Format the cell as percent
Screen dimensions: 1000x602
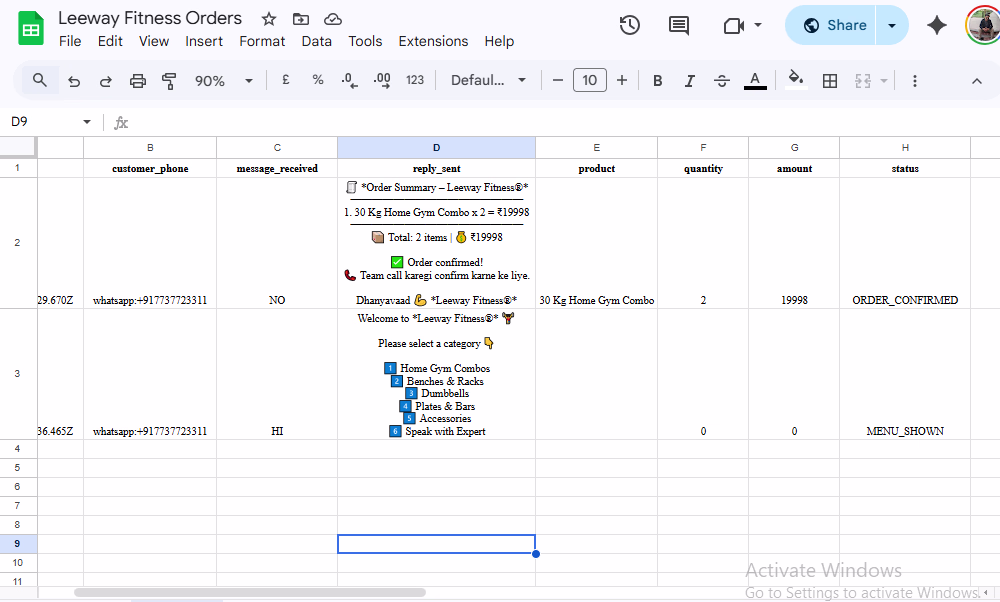click(x=318, y=80)
